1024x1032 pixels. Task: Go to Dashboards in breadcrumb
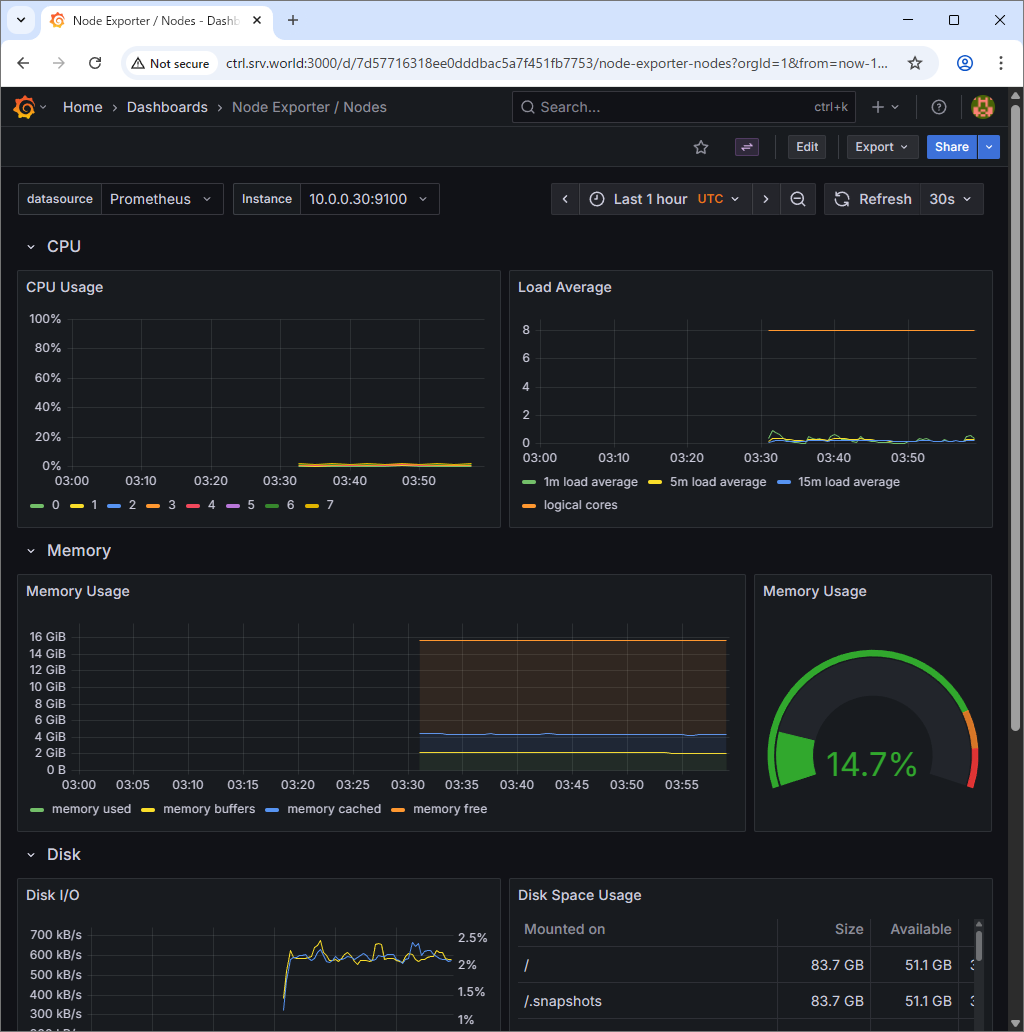[167, 107]
